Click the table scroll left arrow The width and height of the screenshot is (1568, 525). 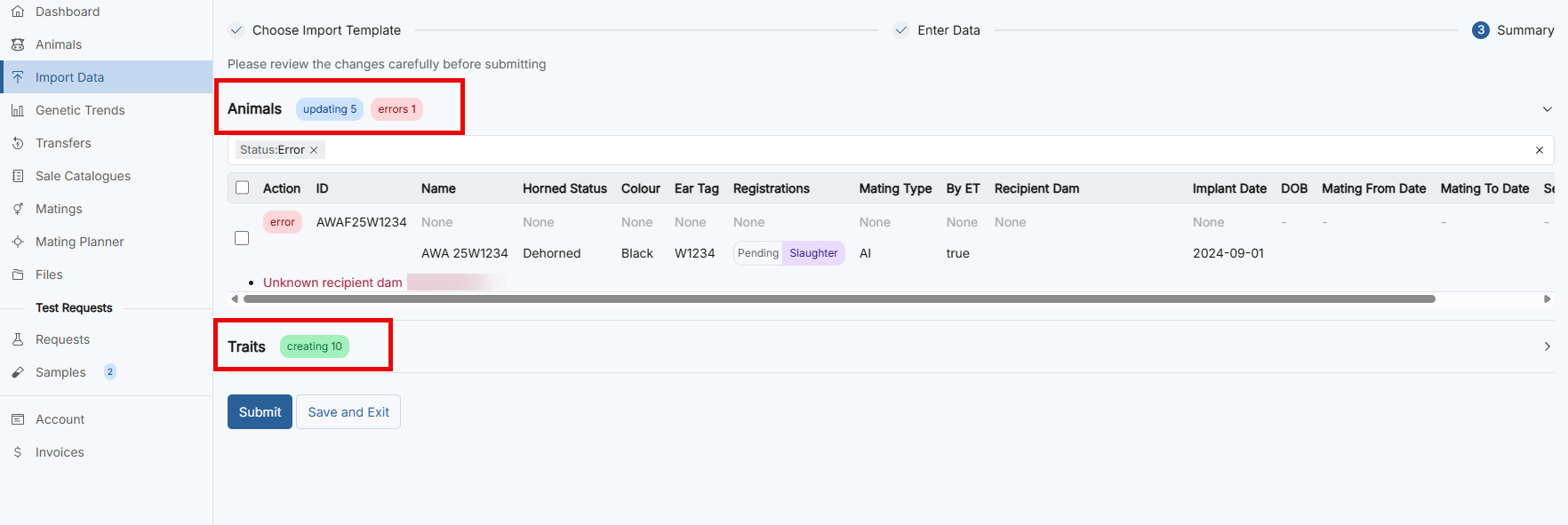click(x=235, y=299)
